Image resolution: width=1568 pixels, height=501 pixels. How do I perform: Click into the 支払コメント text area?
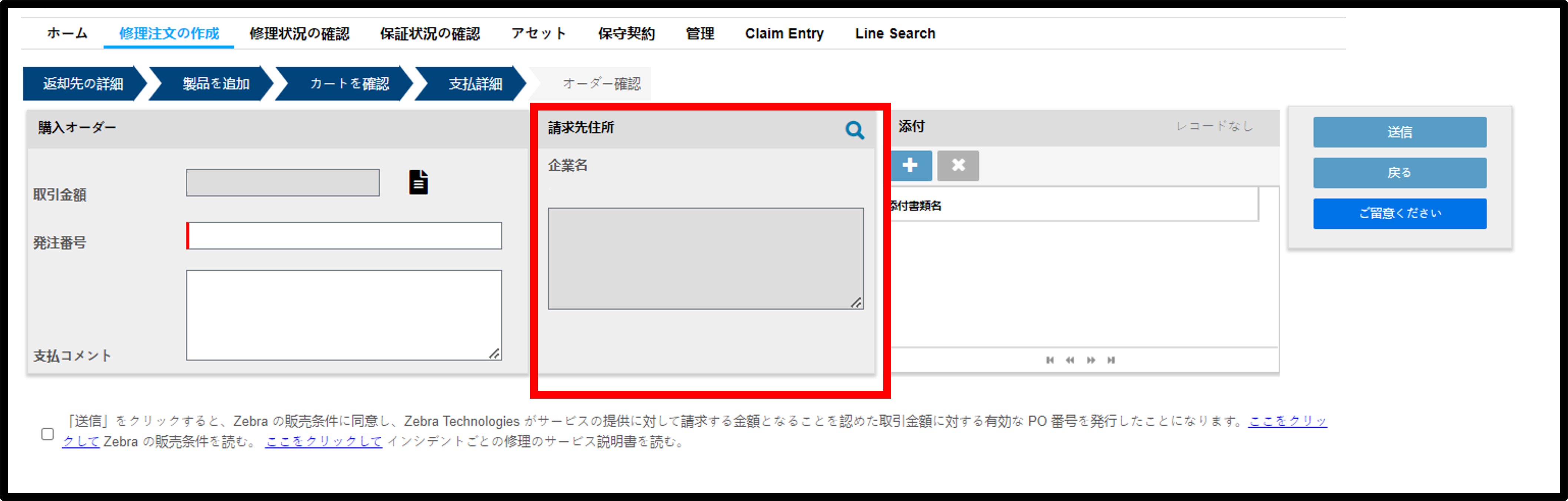(344, 315)
